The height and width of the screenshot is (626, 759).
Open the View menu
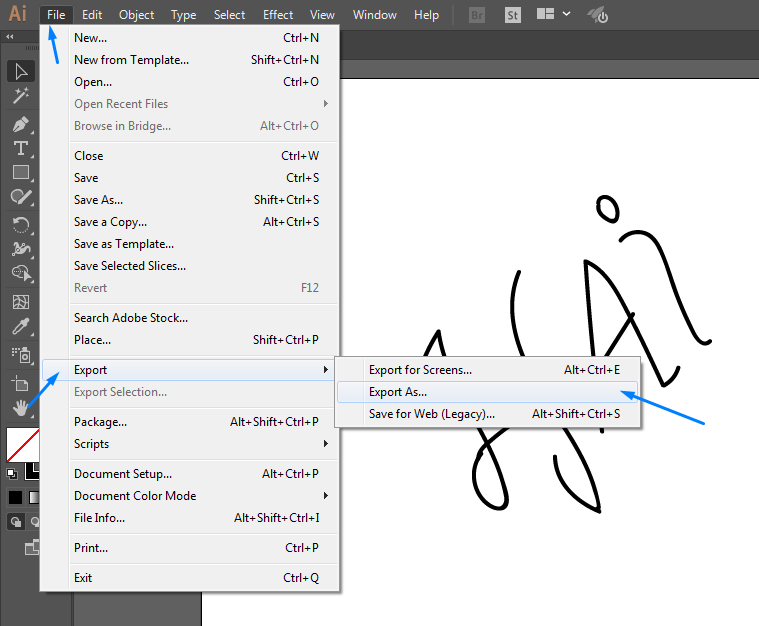pyautogui.click(x=322, y=15)
